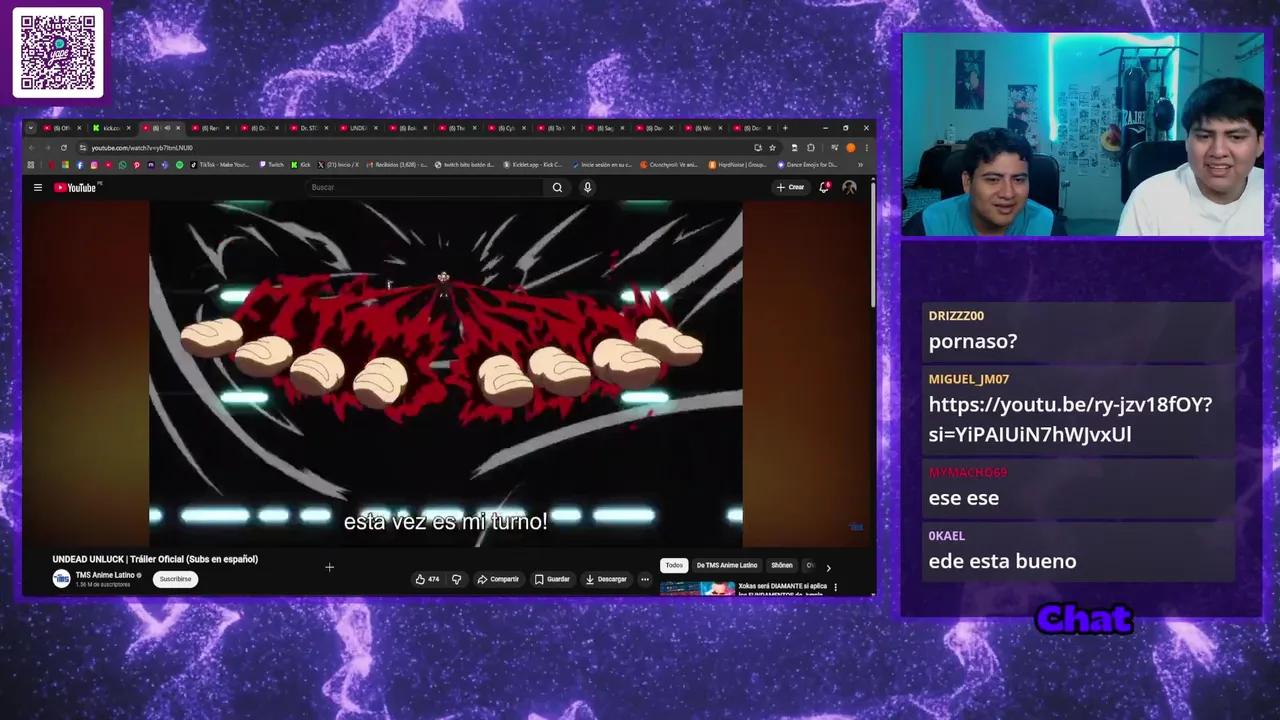Open the Kickletapp bookmark
The width and height of the screenshot is (1280, 720).
pos(533,165)
